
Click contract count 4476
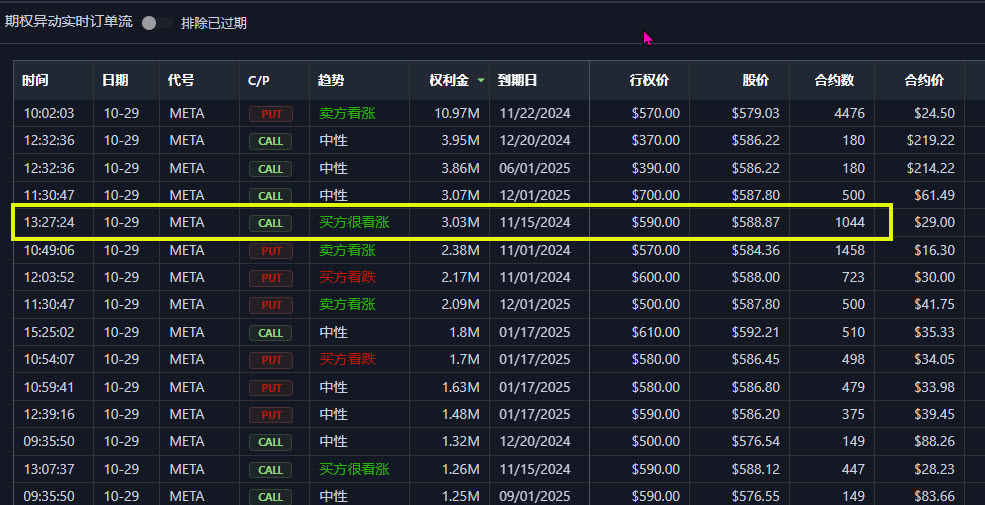(850, 114)
